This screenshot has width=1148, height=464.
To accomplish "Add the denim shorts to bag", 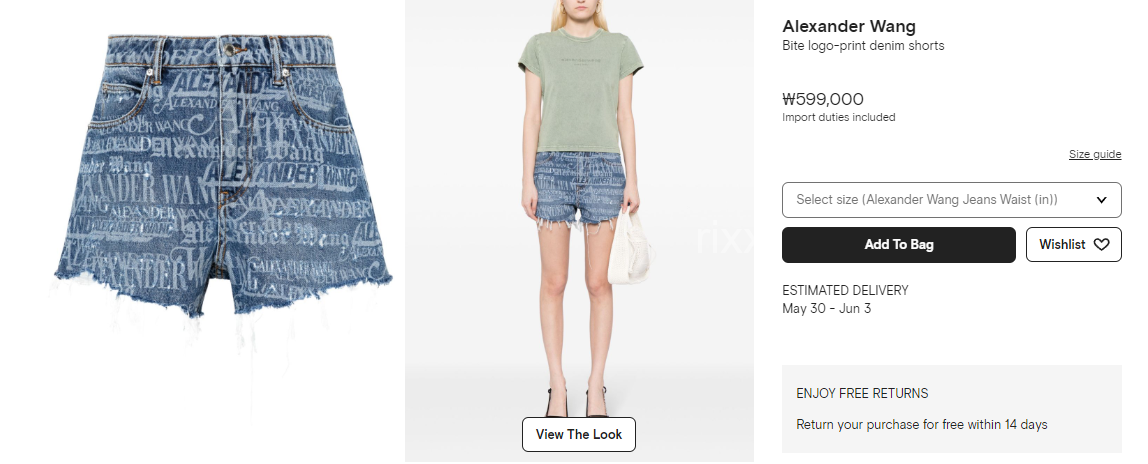I will pos(898,244).
